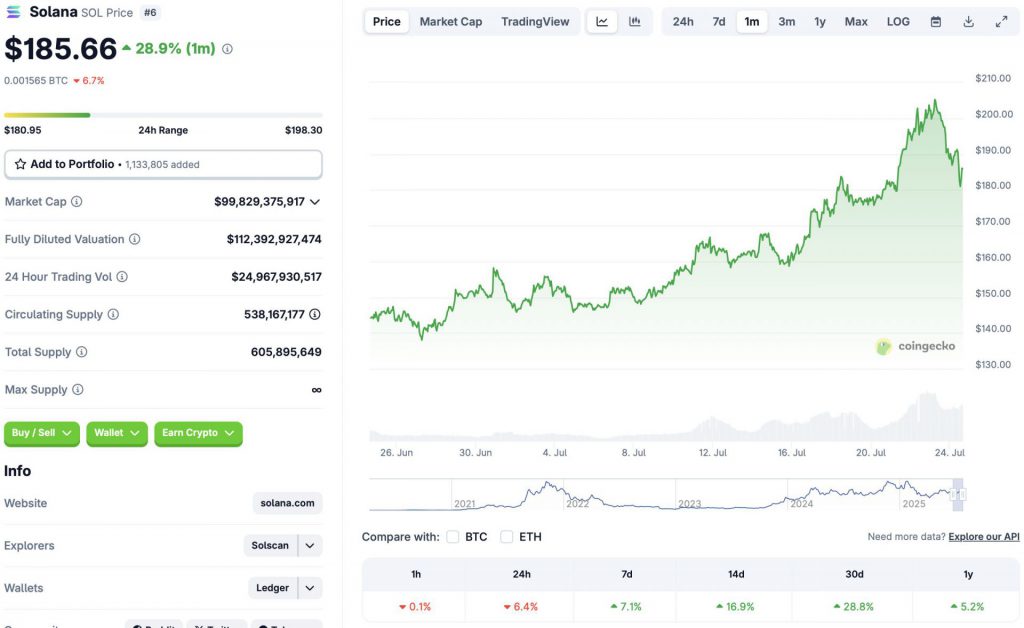Open the Explorers dropdown next to Solscan

(x=308, y=545)
